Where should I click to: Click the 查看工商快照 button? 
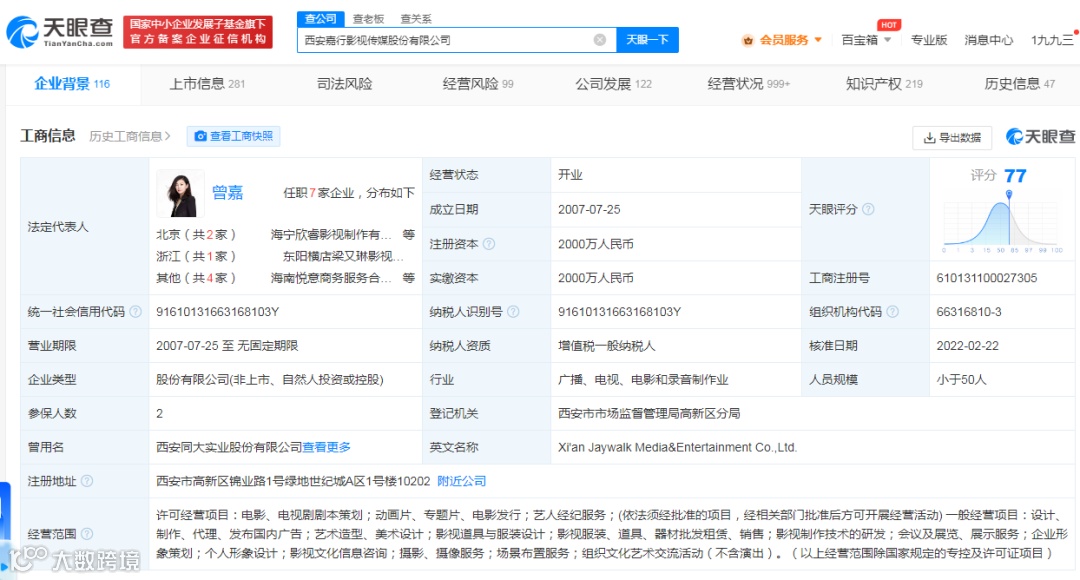click(x=233, y=136)
